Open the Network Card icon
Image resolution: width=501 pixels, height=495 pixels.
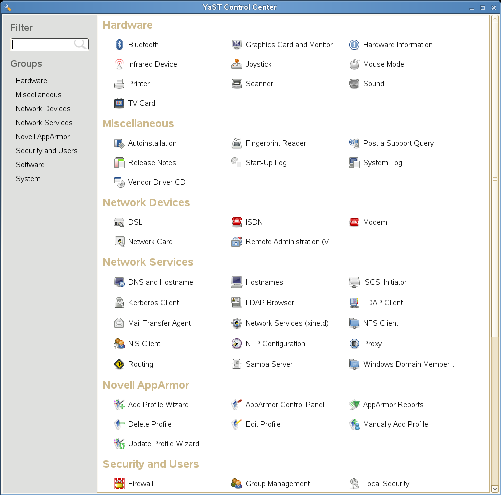coord(119,242)
